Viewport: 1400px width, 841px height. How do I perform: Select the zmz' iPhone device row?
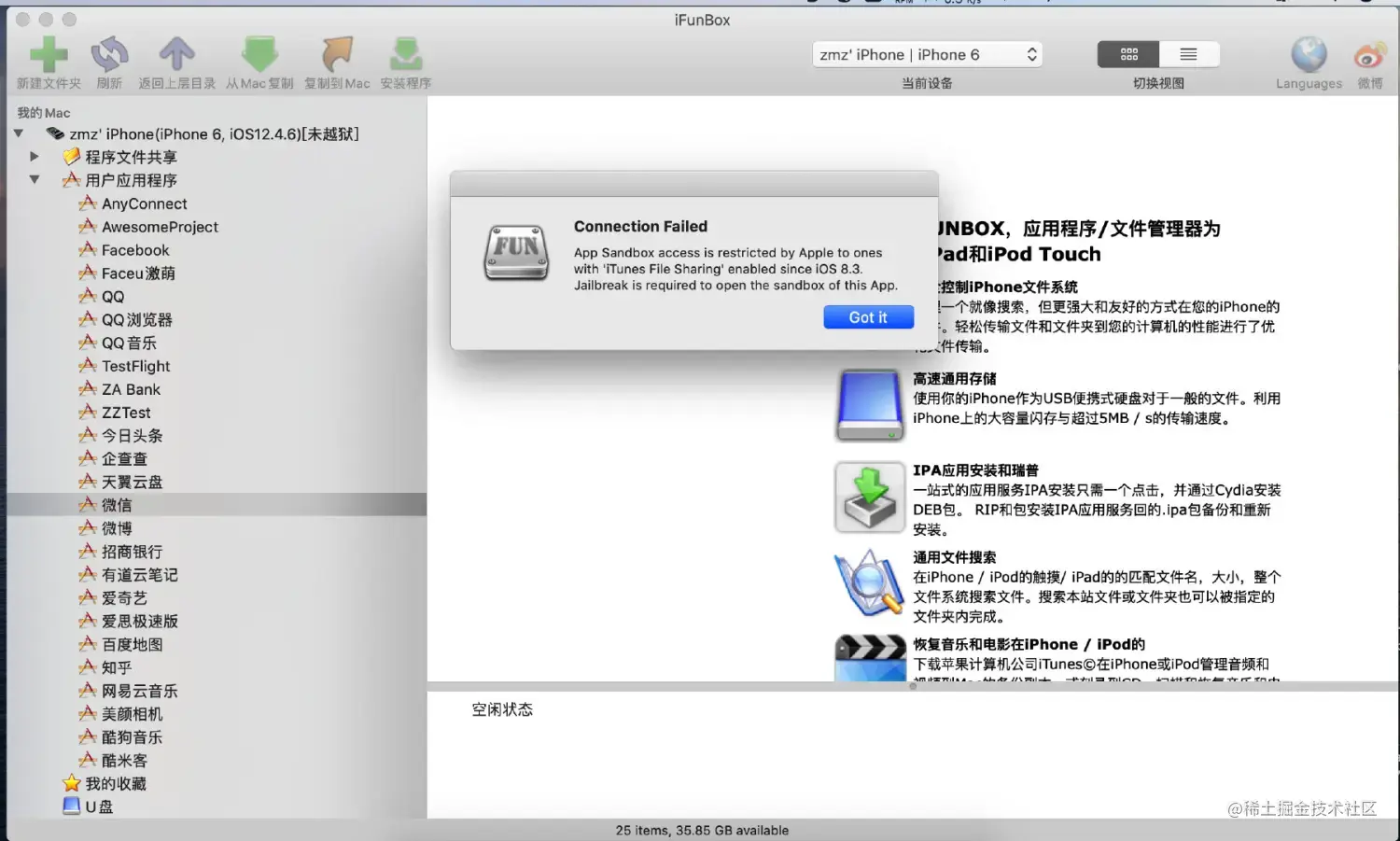214,133
